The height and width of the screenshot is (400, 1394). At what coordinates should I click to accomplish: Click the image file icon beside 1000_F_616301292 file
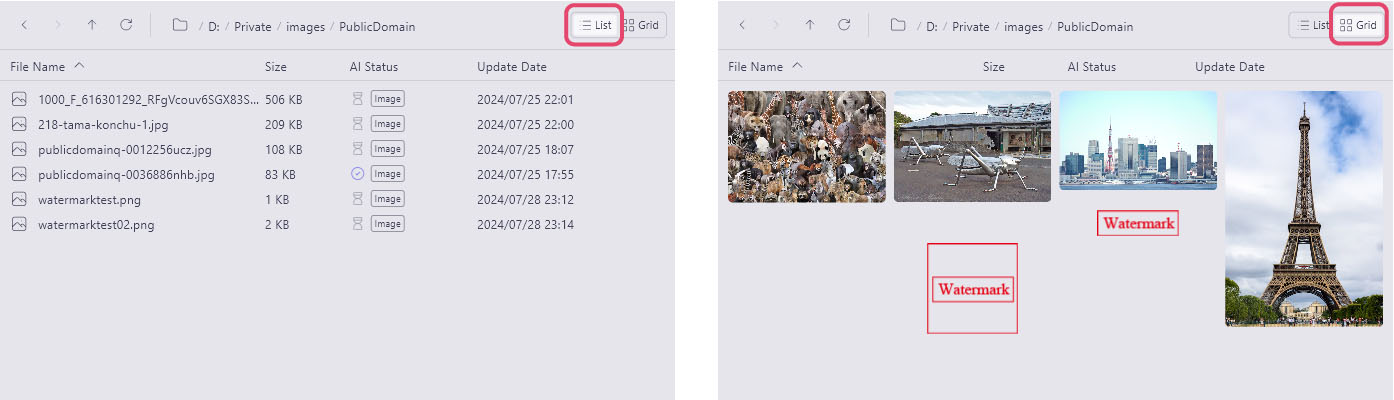19,99
